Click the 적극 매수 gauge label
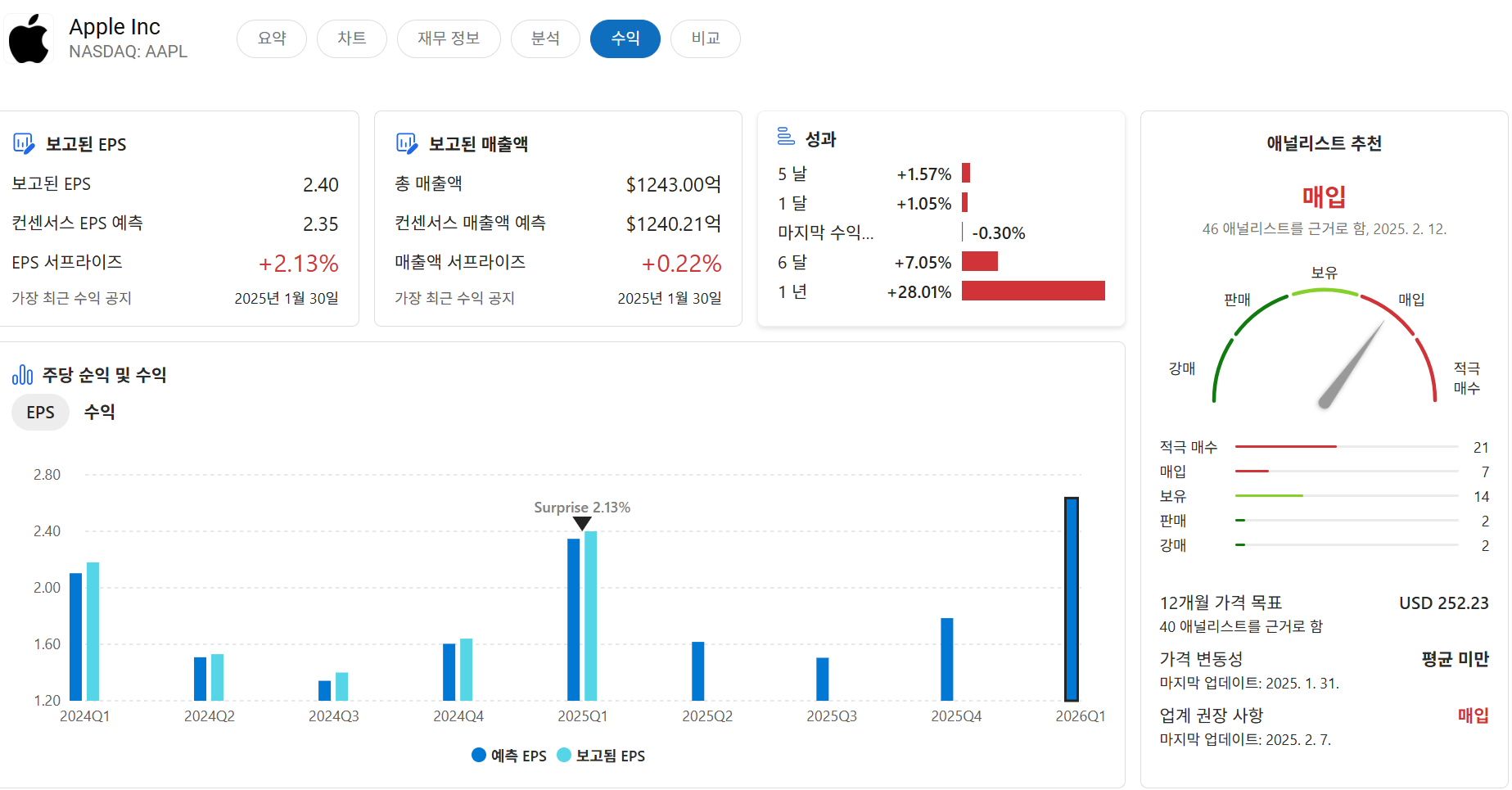Image resolution: width=1512 pixels, height=790 pixels. tap(1467, 378)
